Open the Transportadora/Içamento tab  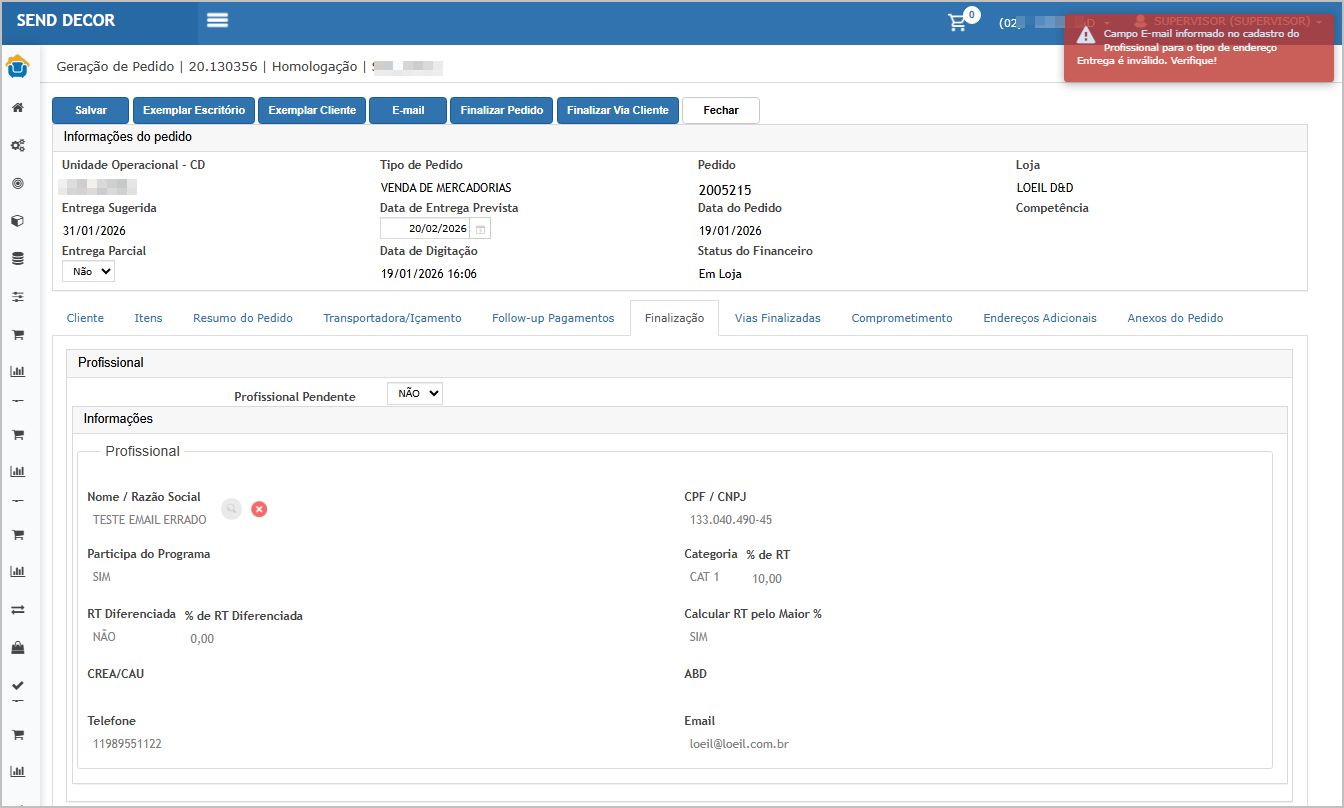click(392, 318)
